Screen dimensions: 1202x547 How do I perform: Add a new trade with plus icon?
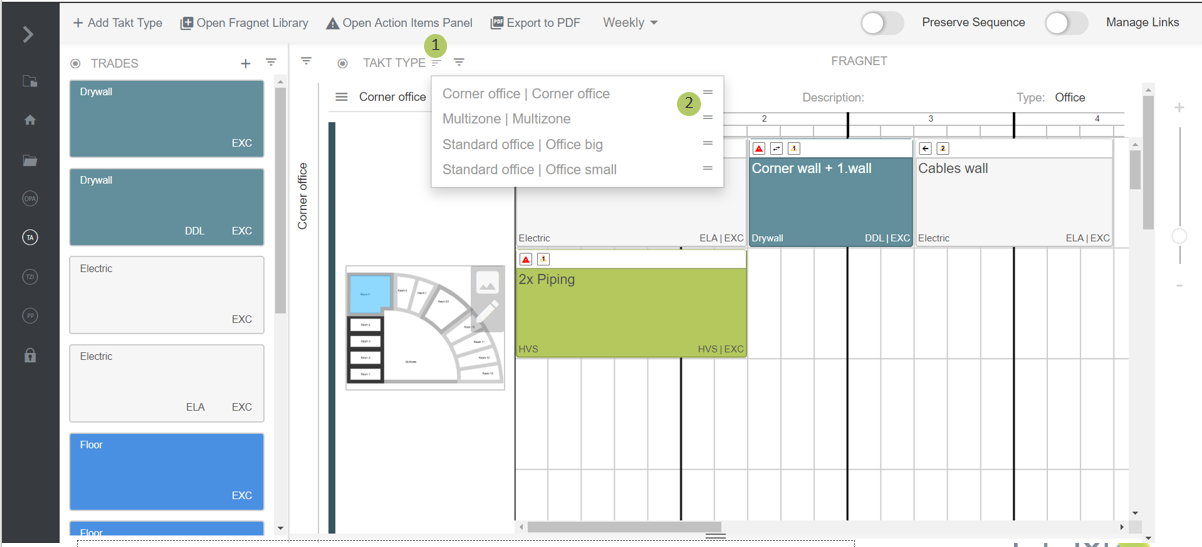pos(245,63)
